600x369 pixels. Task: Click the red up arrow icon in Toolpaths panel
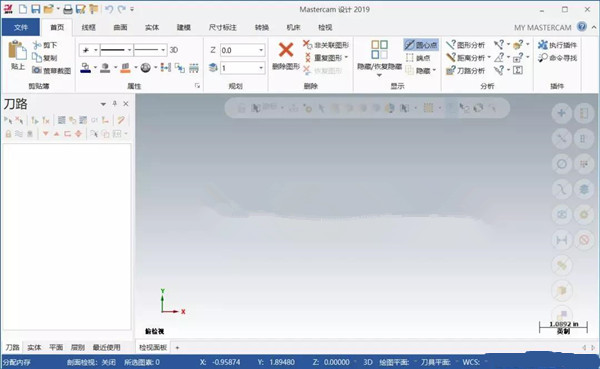pos(56,134)
